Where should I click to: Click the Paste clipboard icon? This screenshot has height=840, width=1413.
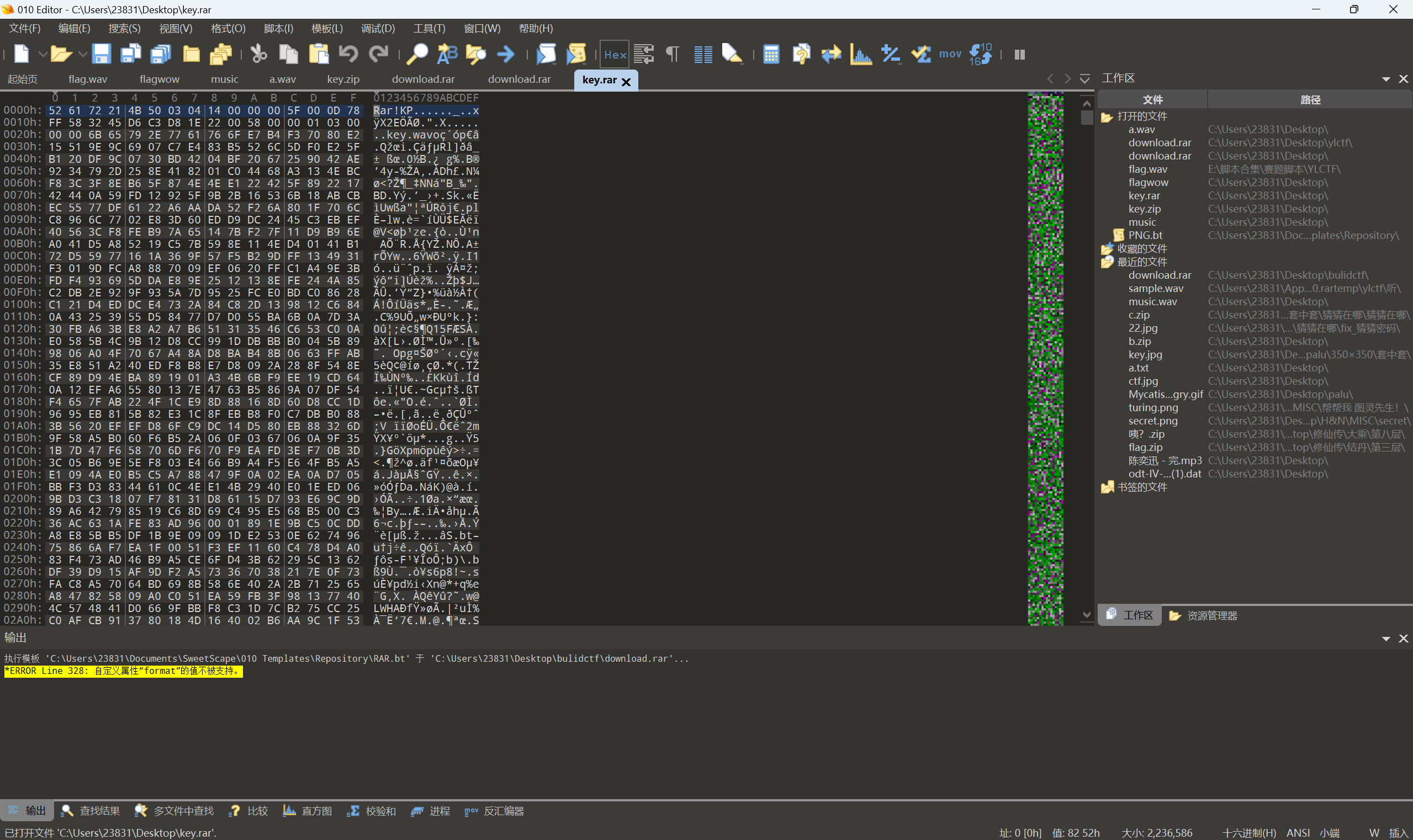pos(319,54)
